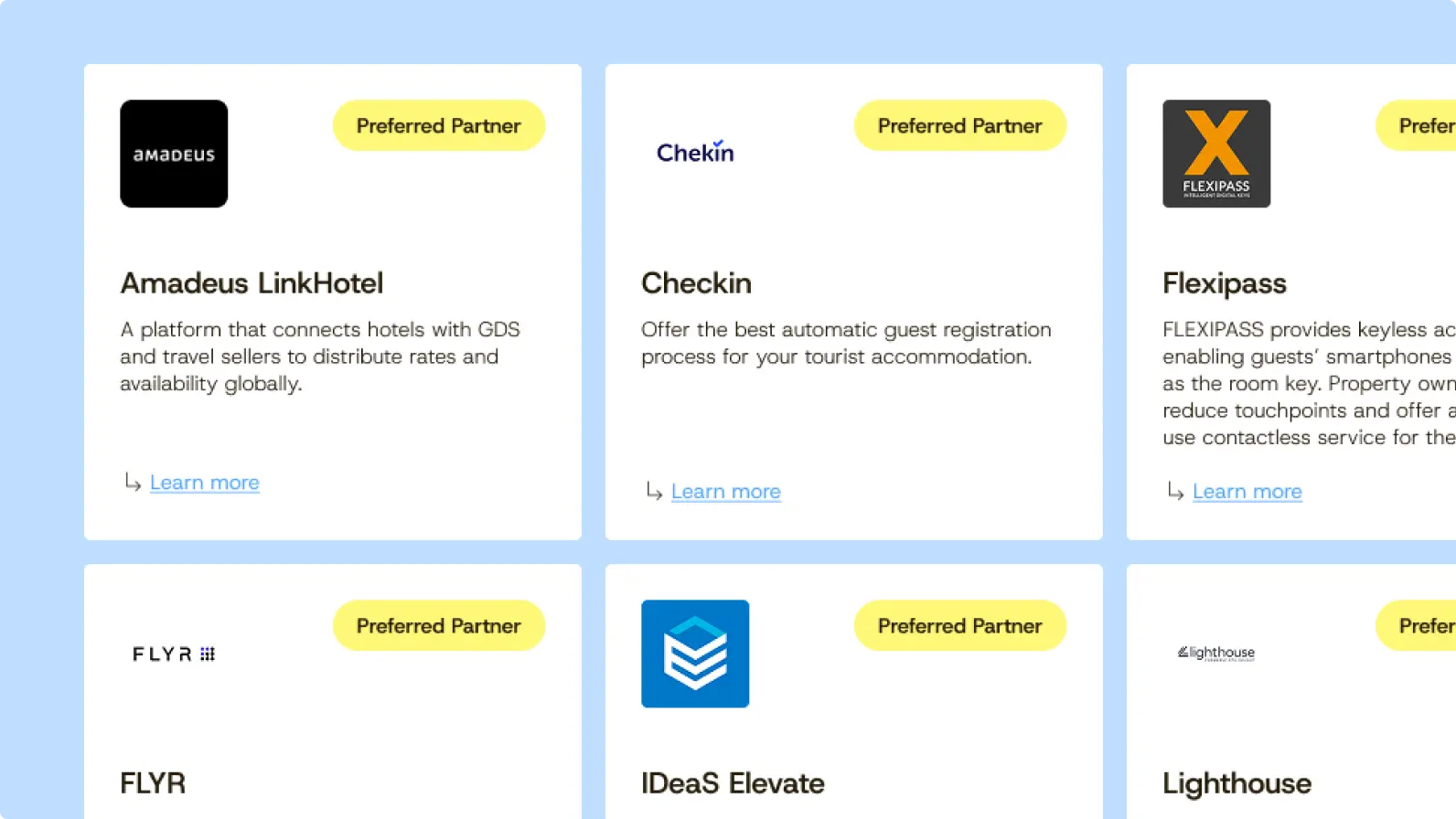Click the arrow icon beside Amadeus Learn more
The height and width of the screenshot is (819, 1456).
click(133, 482)
